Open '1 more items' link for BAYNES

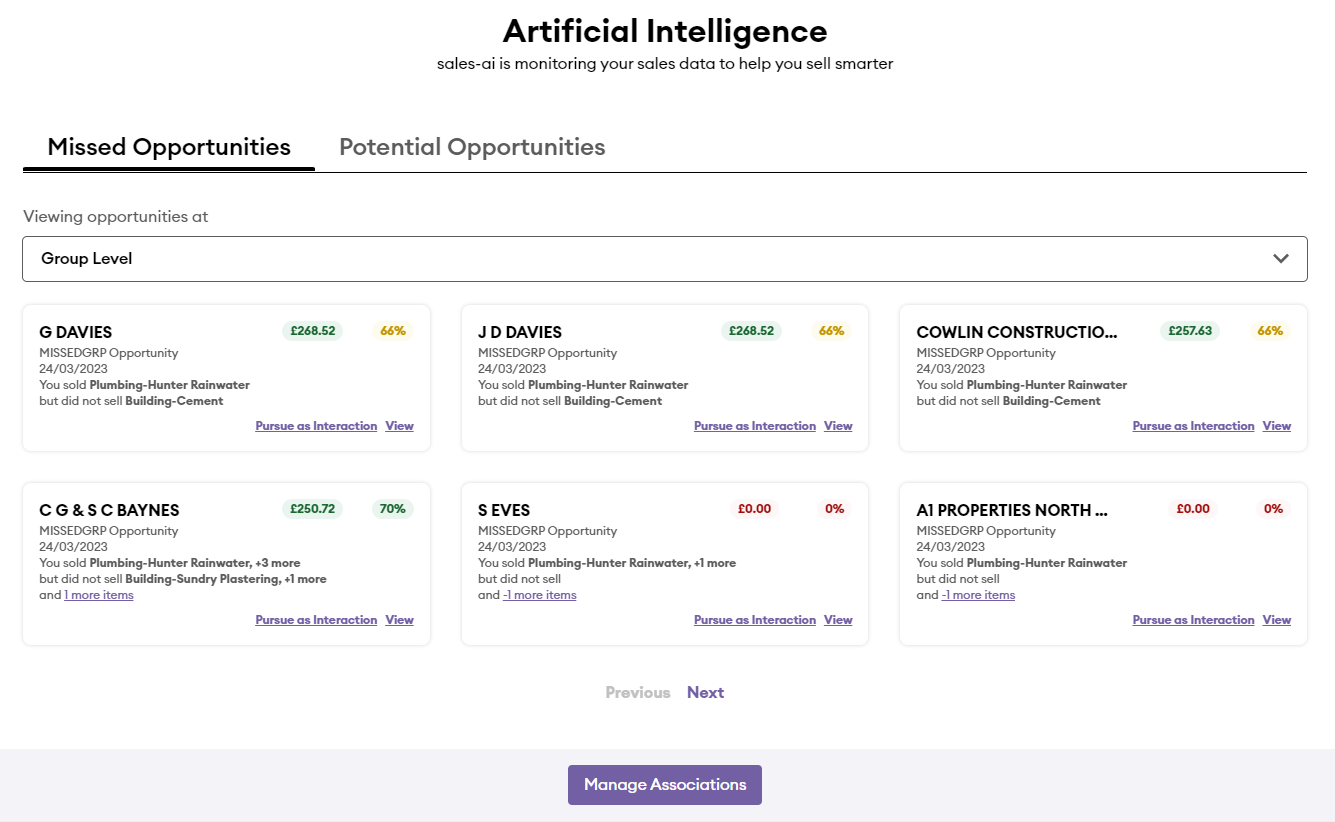coord(98,595)
